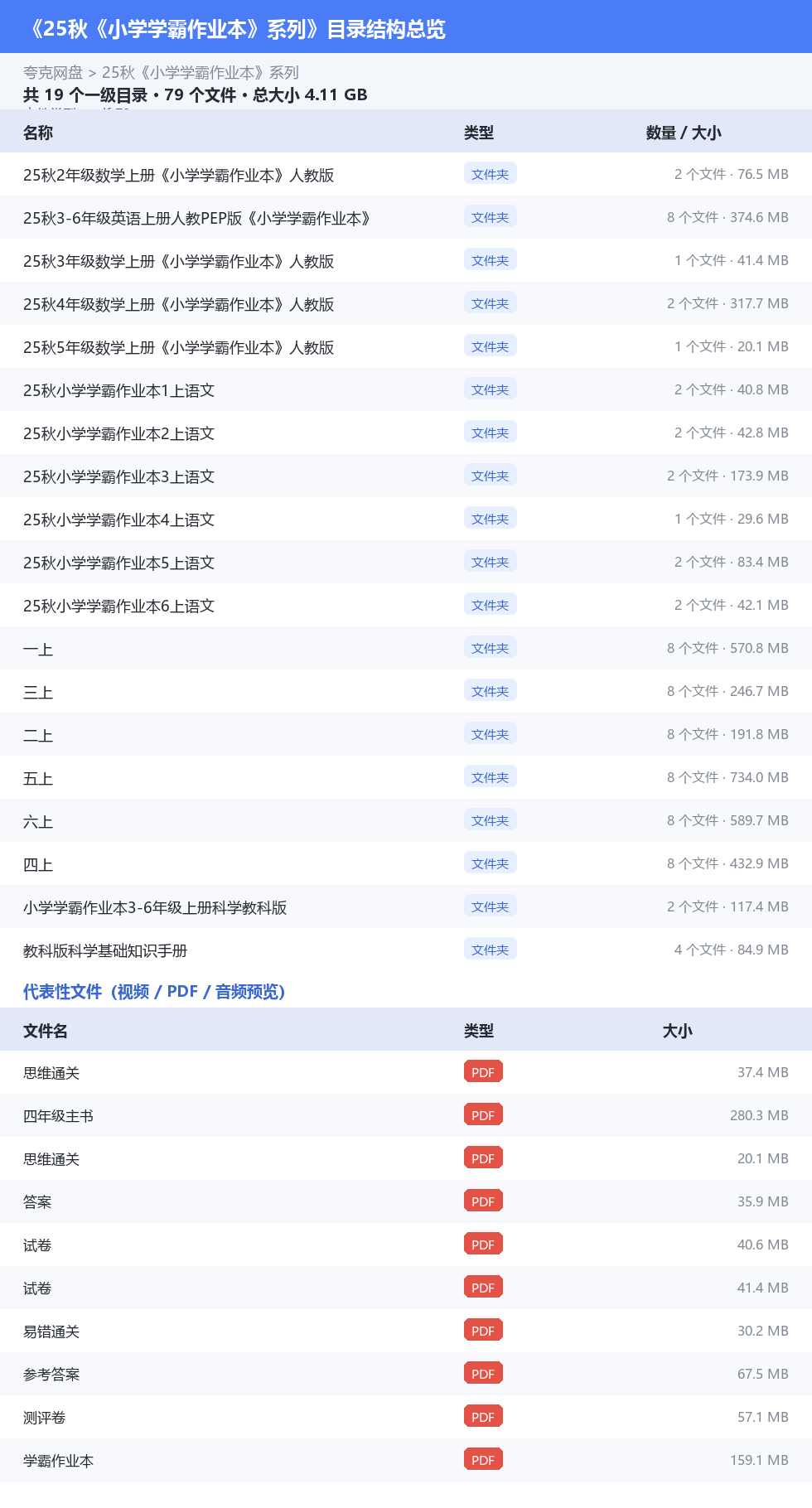812x1508 pixels.
Task: Click 文件夹 badge in the 五上 row
Action: coord(491,777)
